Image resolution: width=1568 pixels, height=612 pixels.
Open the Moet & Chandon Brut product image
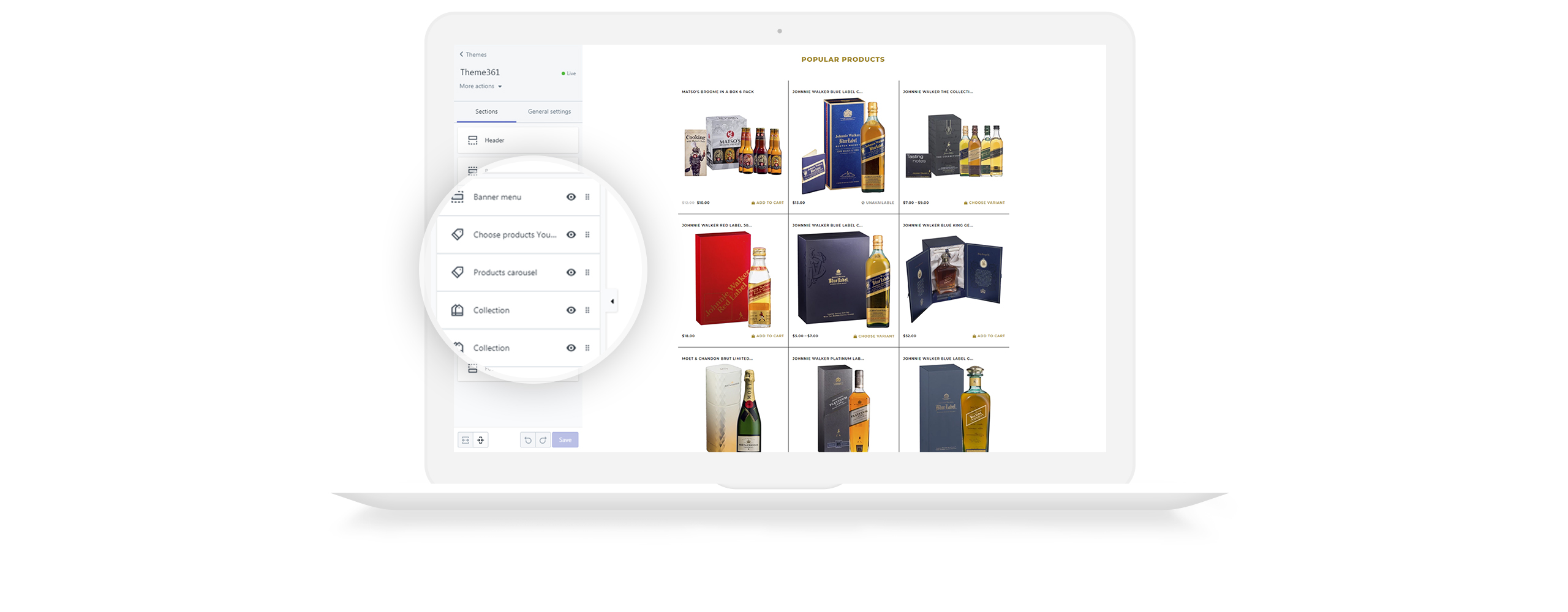[x=733, y=409]
